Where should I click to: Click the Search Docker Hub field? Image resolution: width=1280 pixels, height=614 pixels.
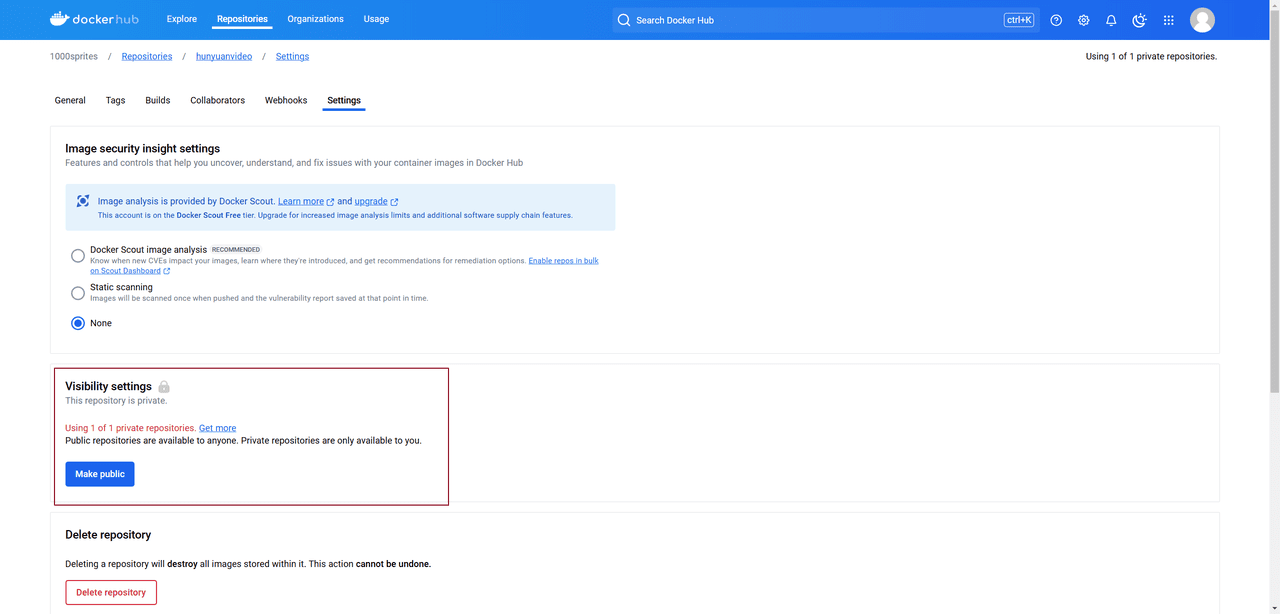pos(810,20)
